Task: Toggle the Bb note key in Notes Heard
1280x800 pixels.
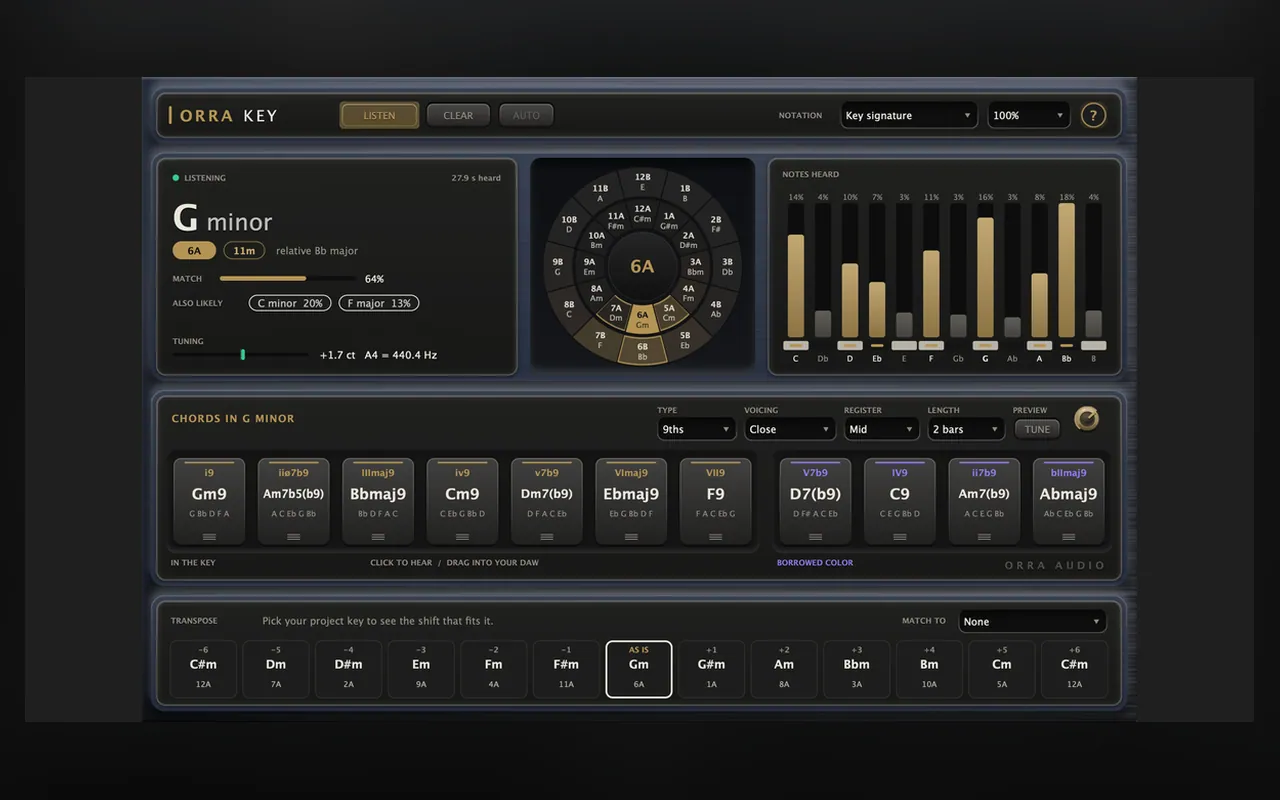Action: (1067, 346)
